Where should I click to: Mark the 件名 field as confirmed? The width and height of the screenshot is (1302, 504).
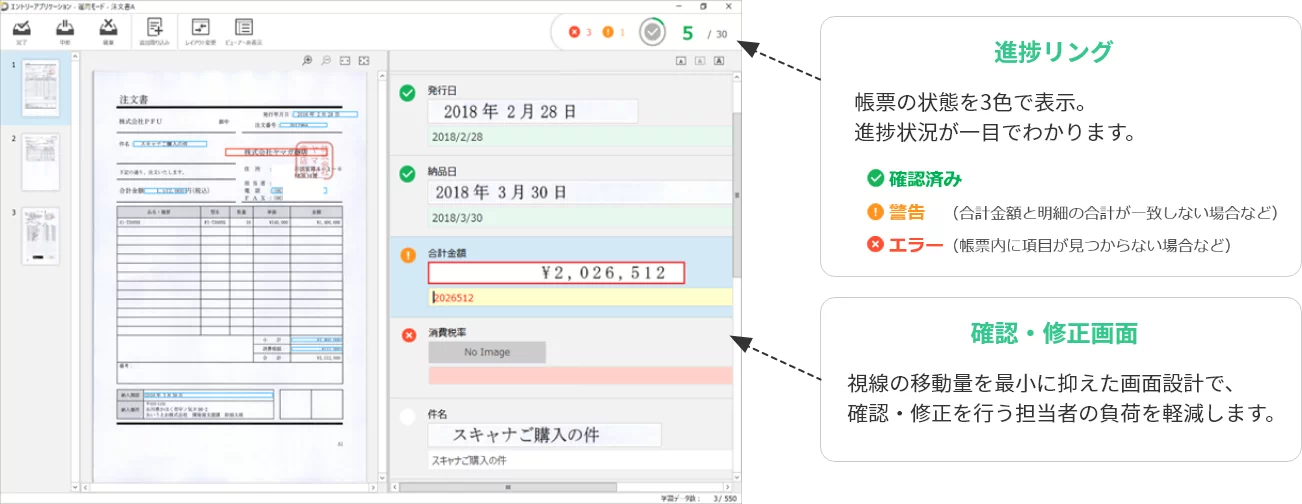click(x=407, y=417)
